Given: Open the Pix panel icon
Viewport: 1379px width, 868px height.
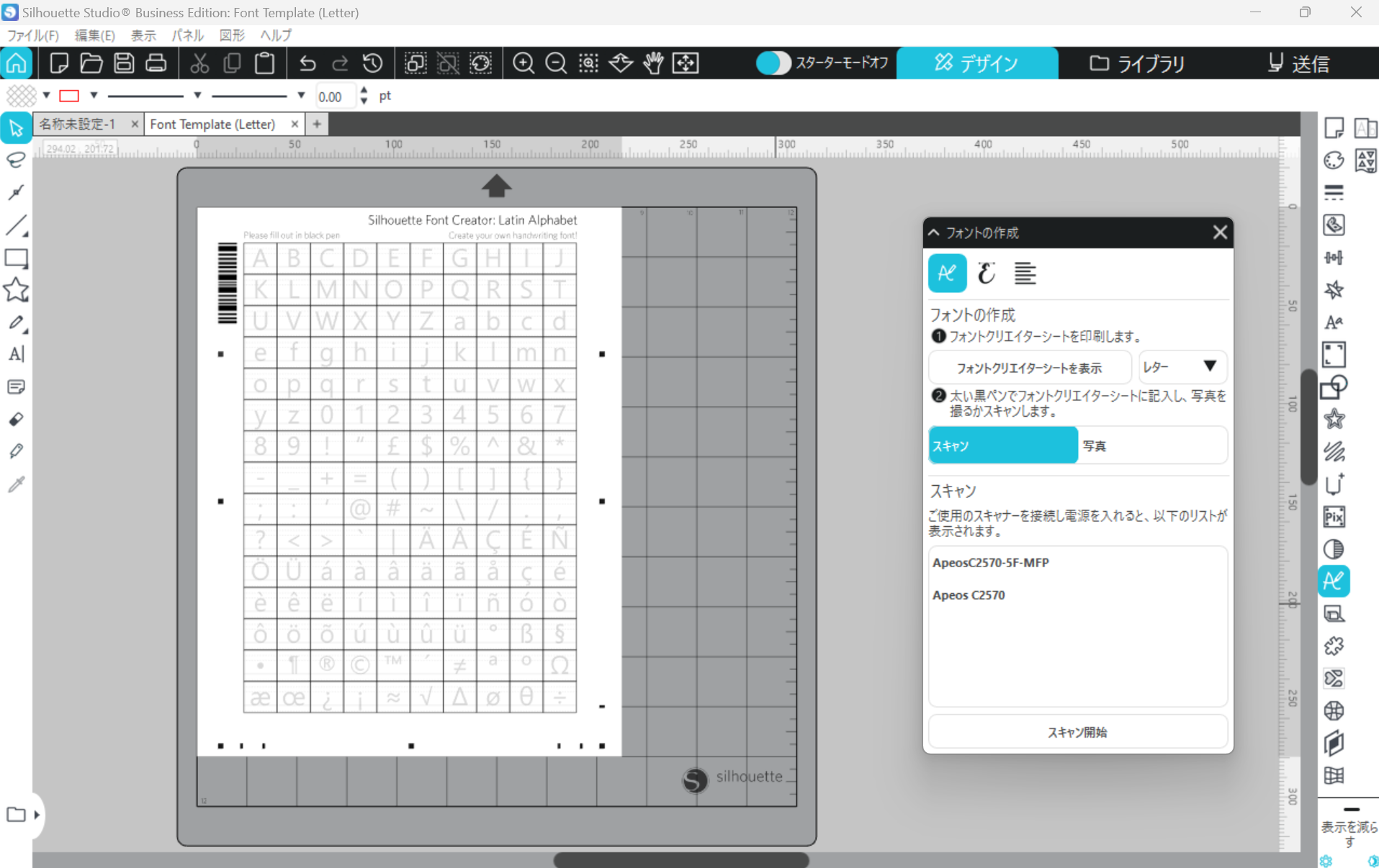Looking at the screenshot, I should 1334,517.
